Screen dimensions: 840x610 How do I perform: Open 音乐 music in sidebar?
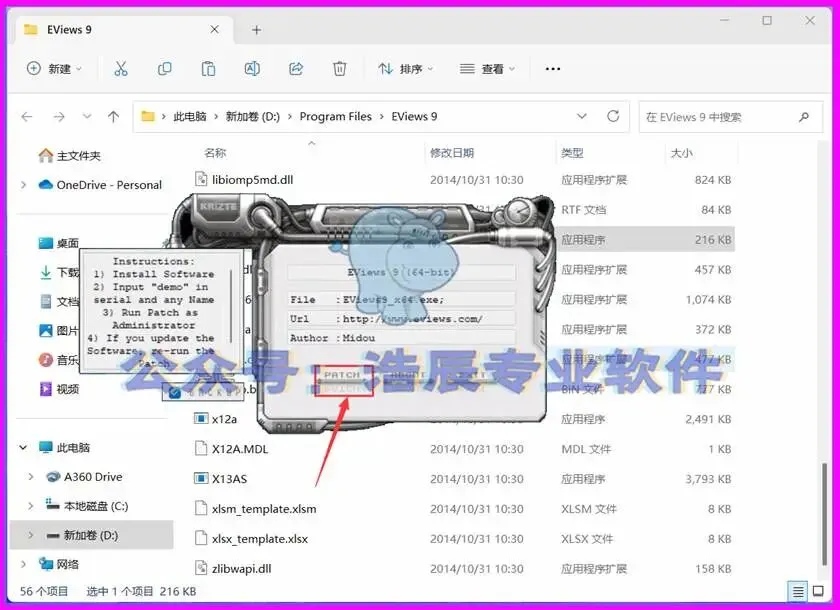pos(59,360)
